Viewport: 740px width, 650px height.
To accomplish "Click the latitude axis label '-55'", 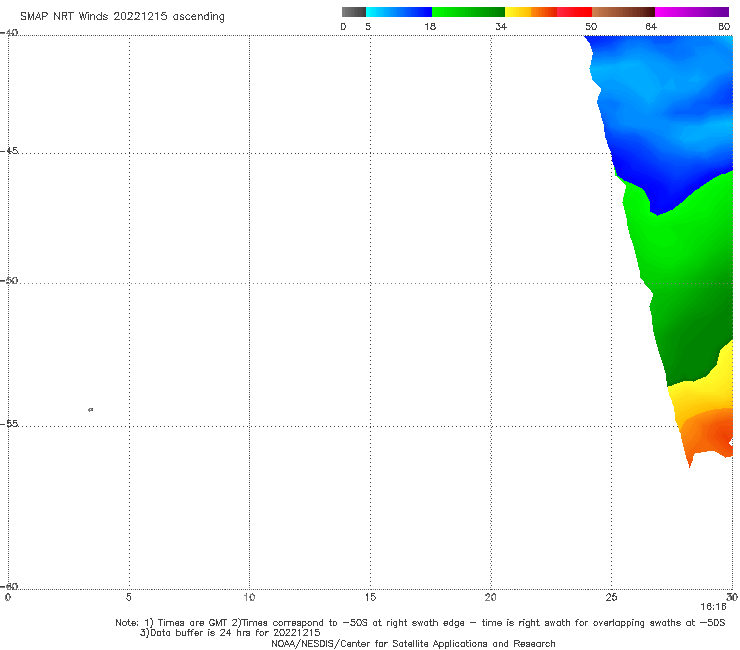I will [9, 423].
